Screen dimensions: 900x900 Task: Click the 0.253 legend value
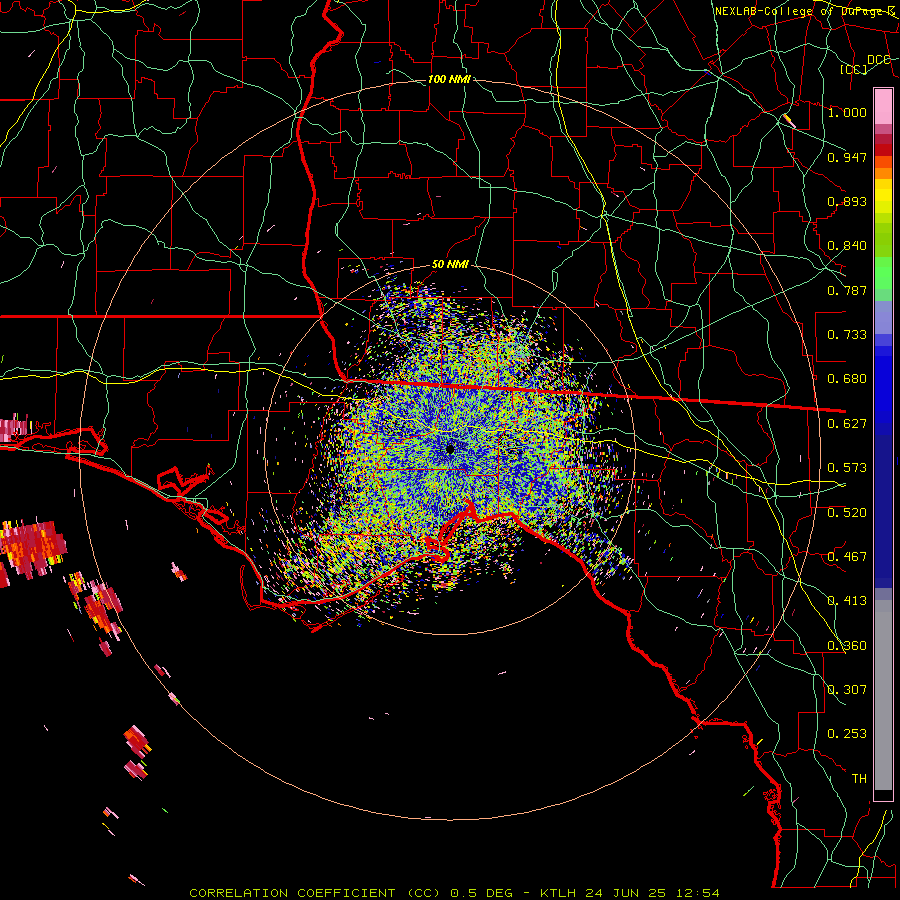pyautogui.click(x=847, y=734)
